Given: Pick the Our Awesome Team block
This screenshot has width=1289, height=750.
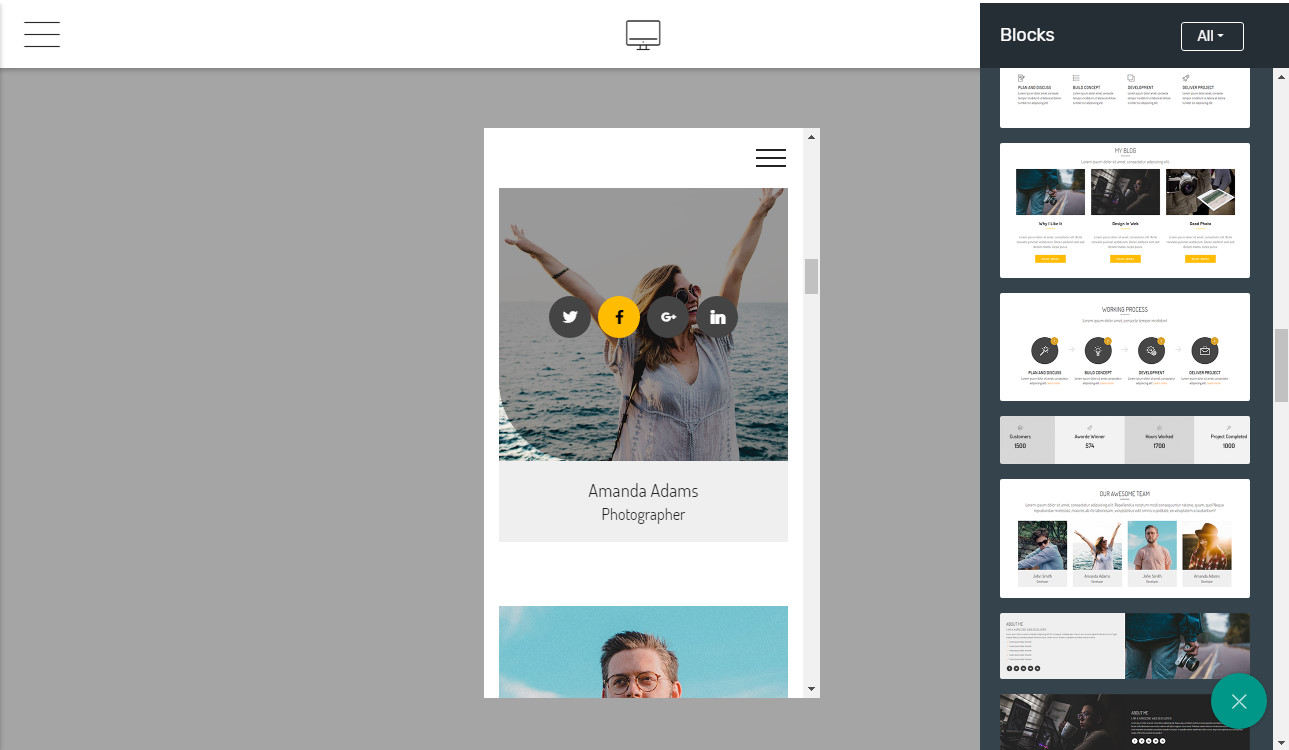Looking at the screenshot, I should [x=1124, y=538].
